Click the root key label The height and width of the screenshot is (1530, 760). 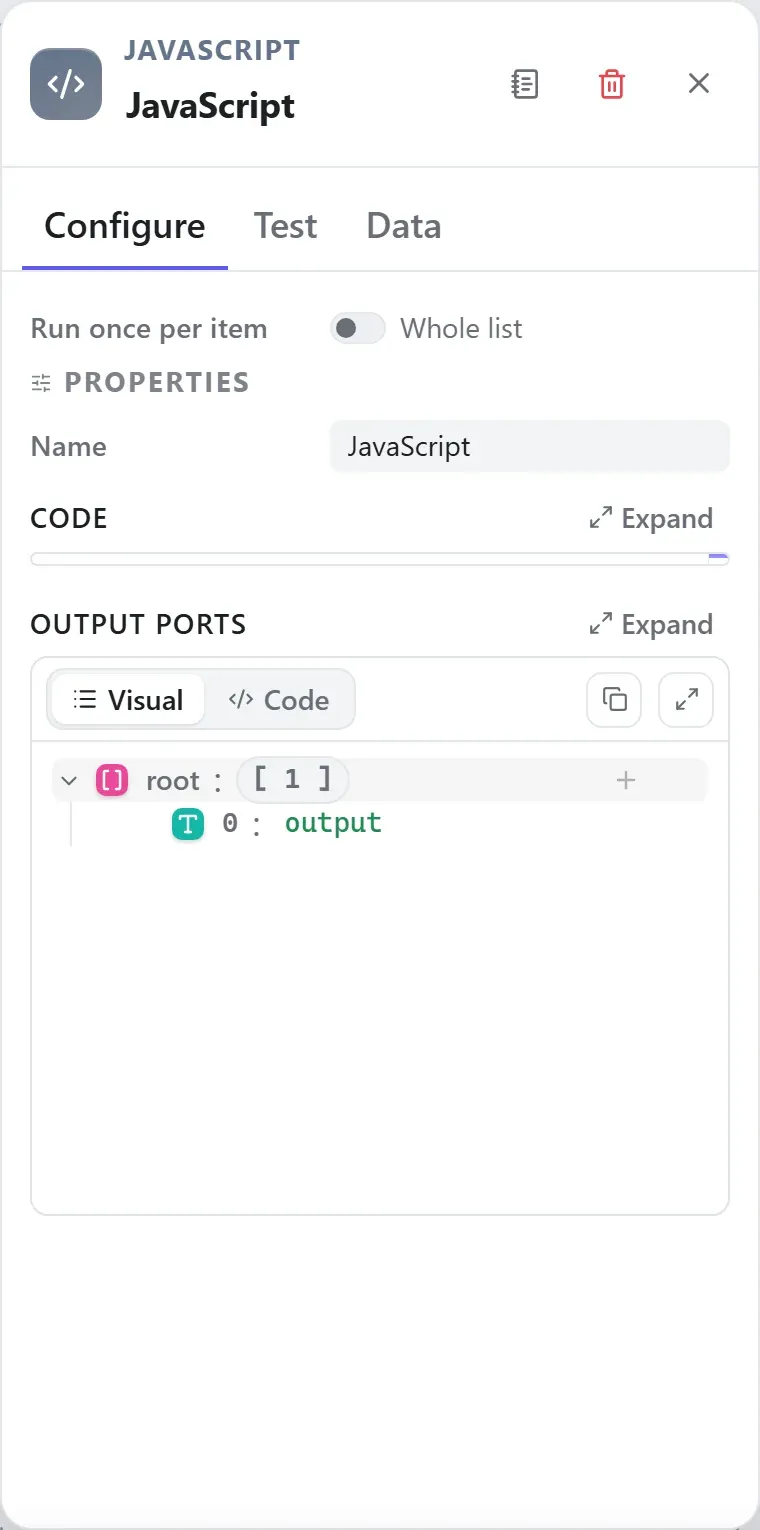(x=173, y=780)
